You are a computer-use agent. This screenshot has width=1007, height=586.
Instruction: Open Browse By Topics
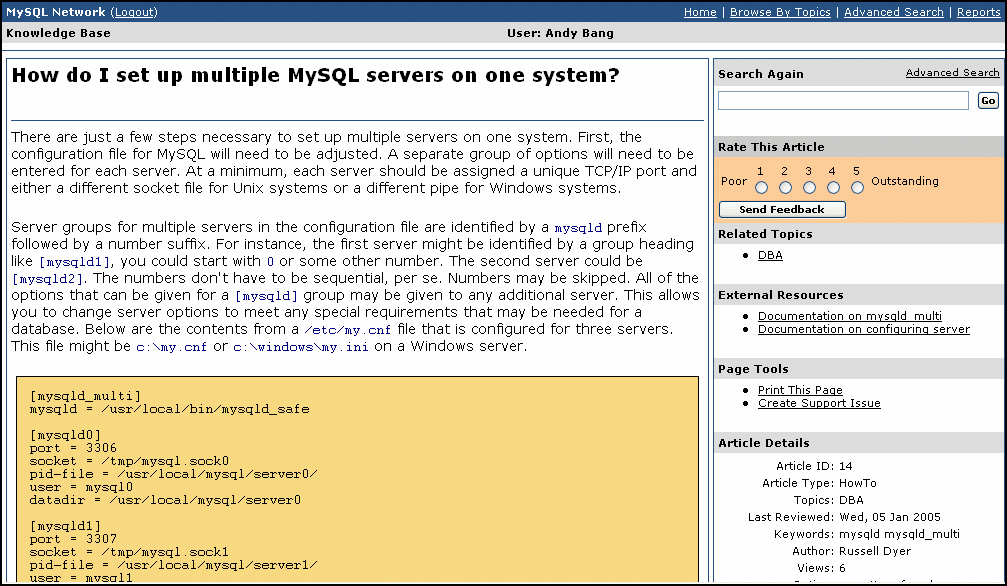pyautogui.click(x=780, y=12)
